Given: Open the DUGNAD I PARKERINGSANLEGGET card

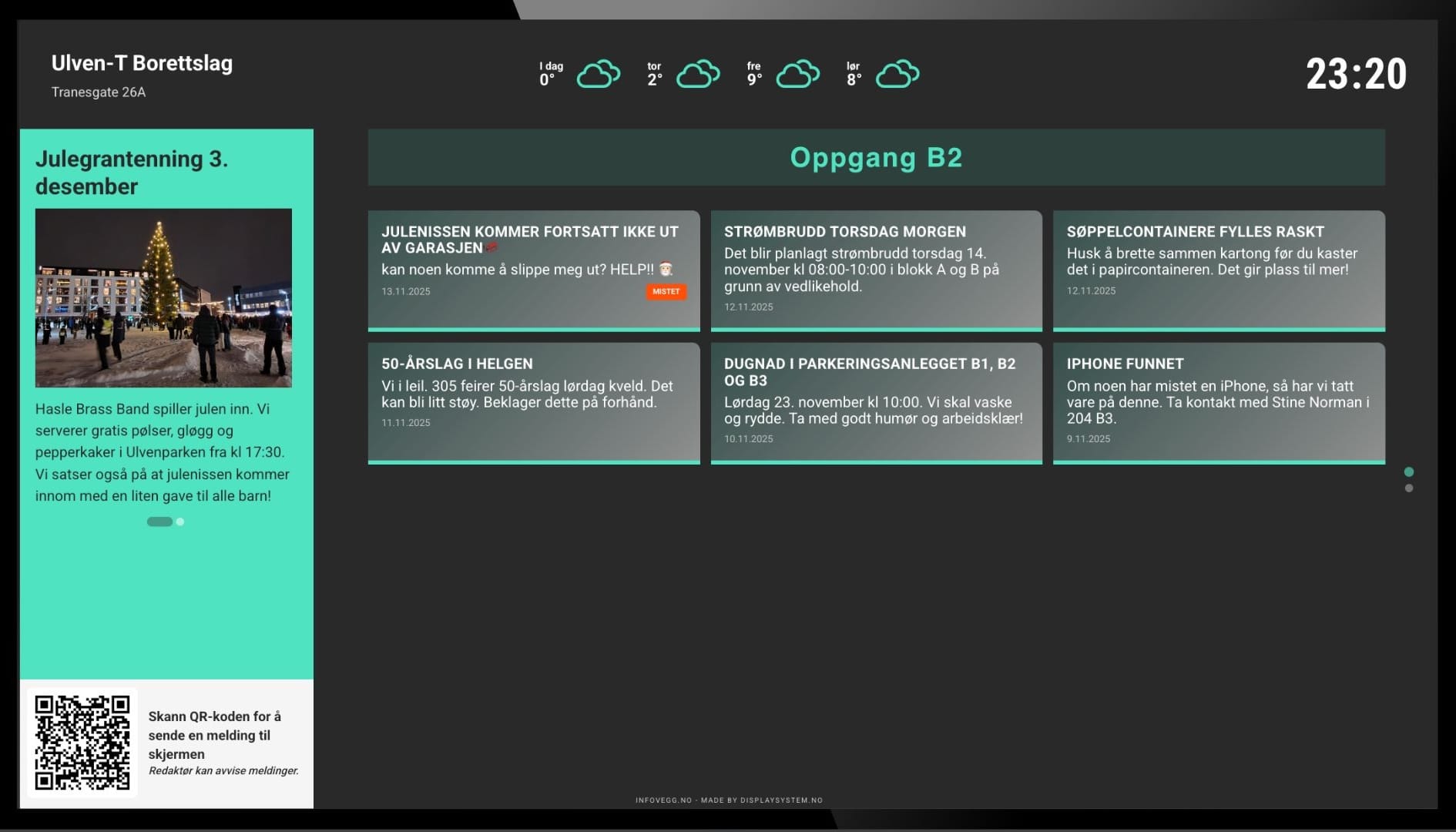Looking at the screenshot, I should pyautogui.click(x=876, y=402).
